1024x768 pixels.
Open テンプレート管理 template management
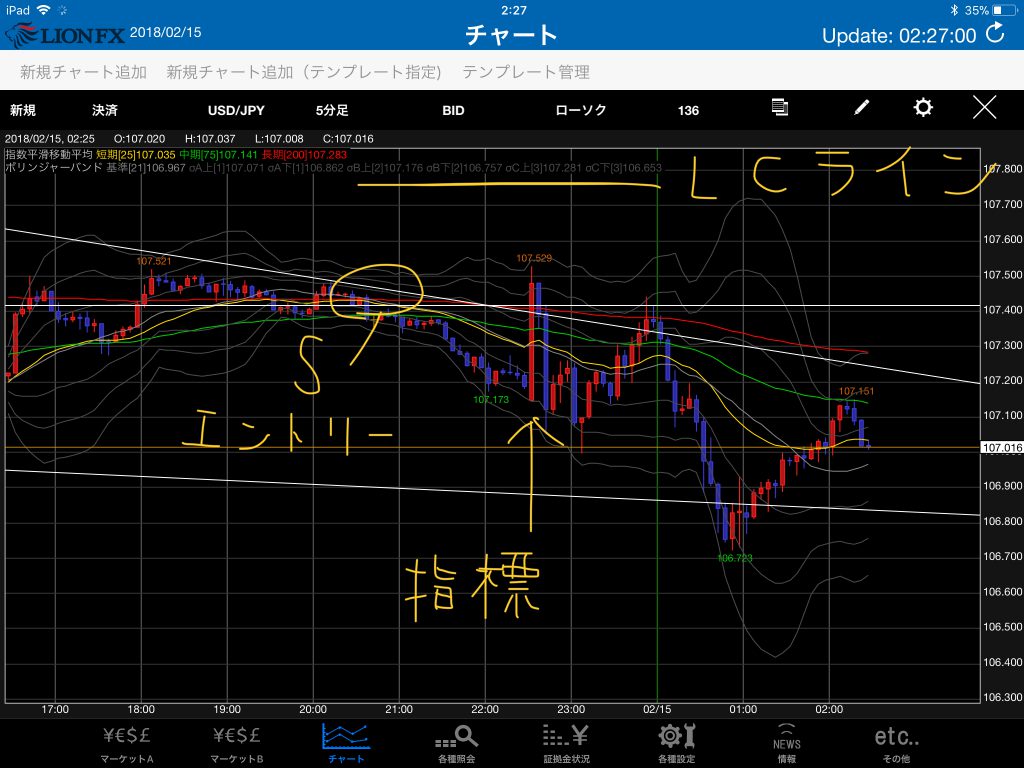(x=526, y=72)
